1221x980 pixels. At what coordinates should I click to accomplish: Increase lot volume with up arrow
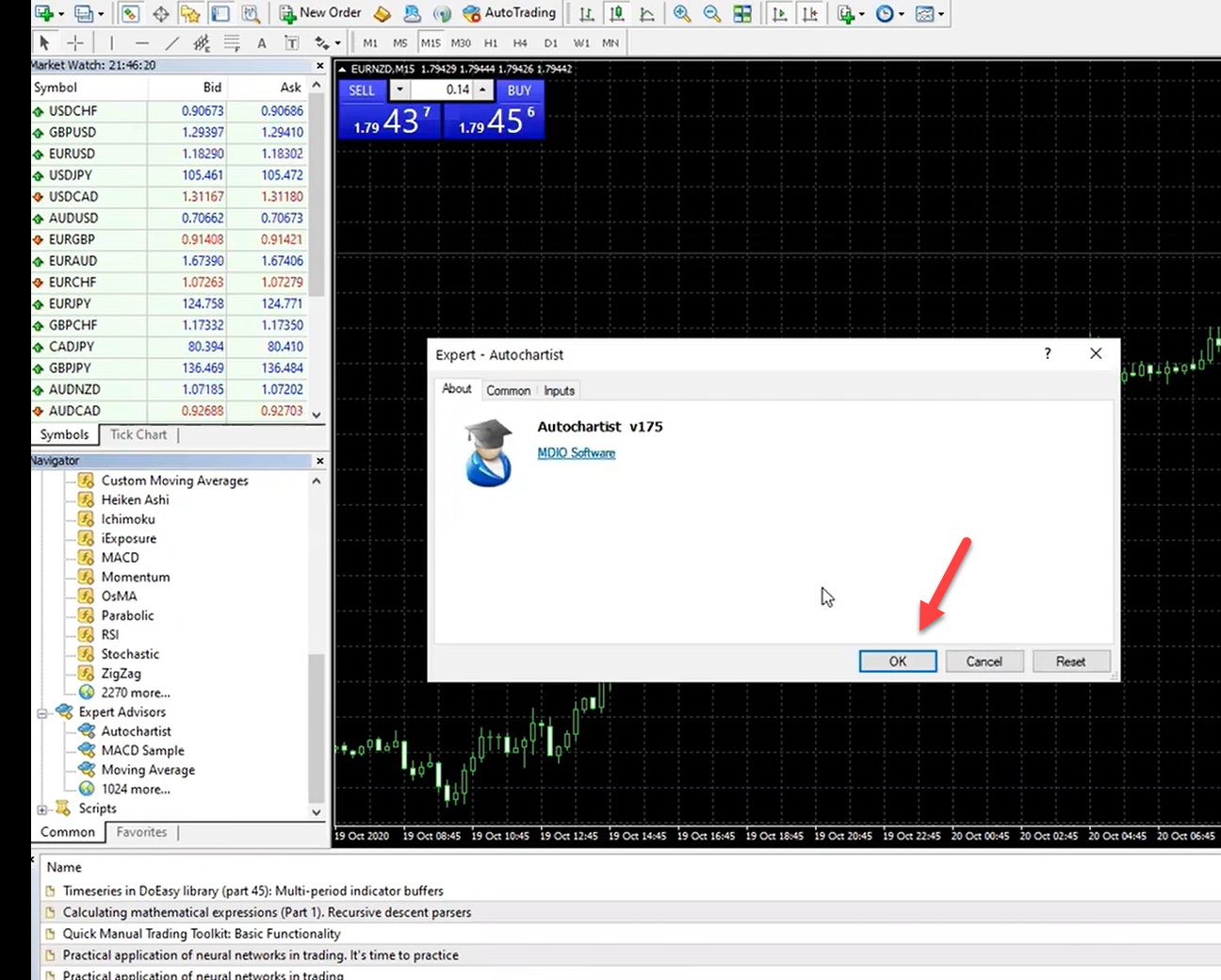[x=482, y=90]
